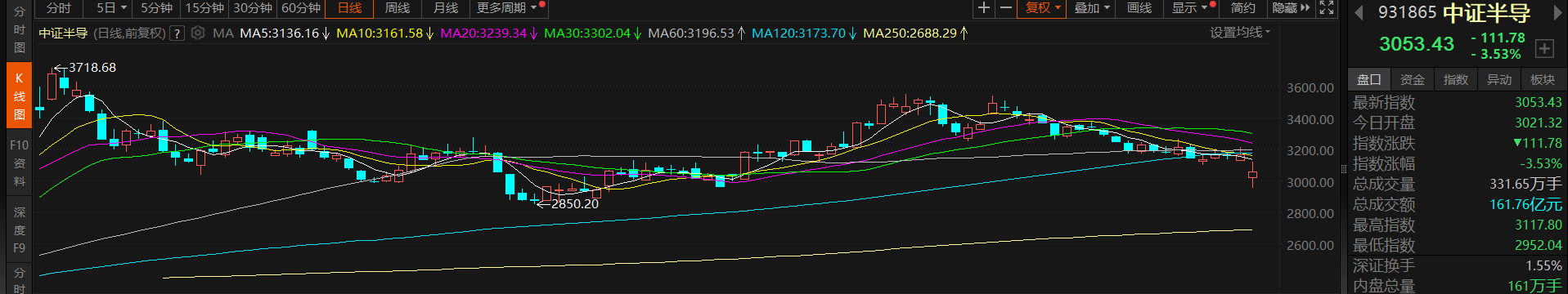Go to previous stock with left arrow
The width and height of the screenshot is (1568, 294).
point(1359,12)
